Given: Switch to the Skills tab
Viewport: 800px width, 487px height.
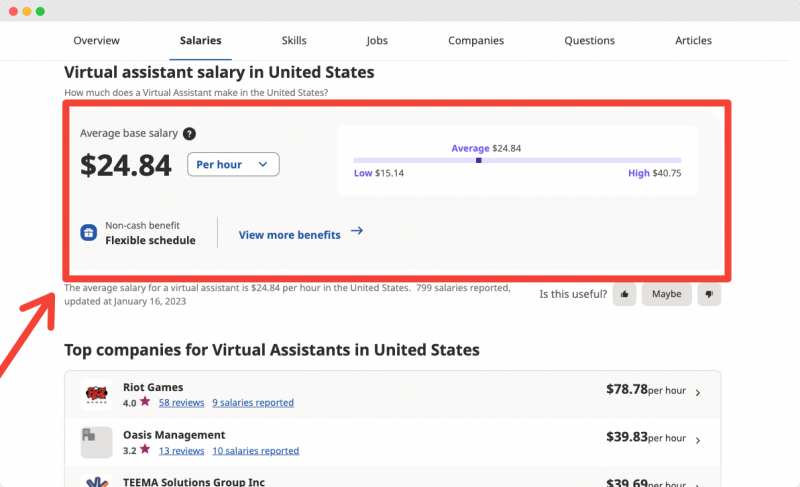Looking at the screenshot, I should 294,40.
